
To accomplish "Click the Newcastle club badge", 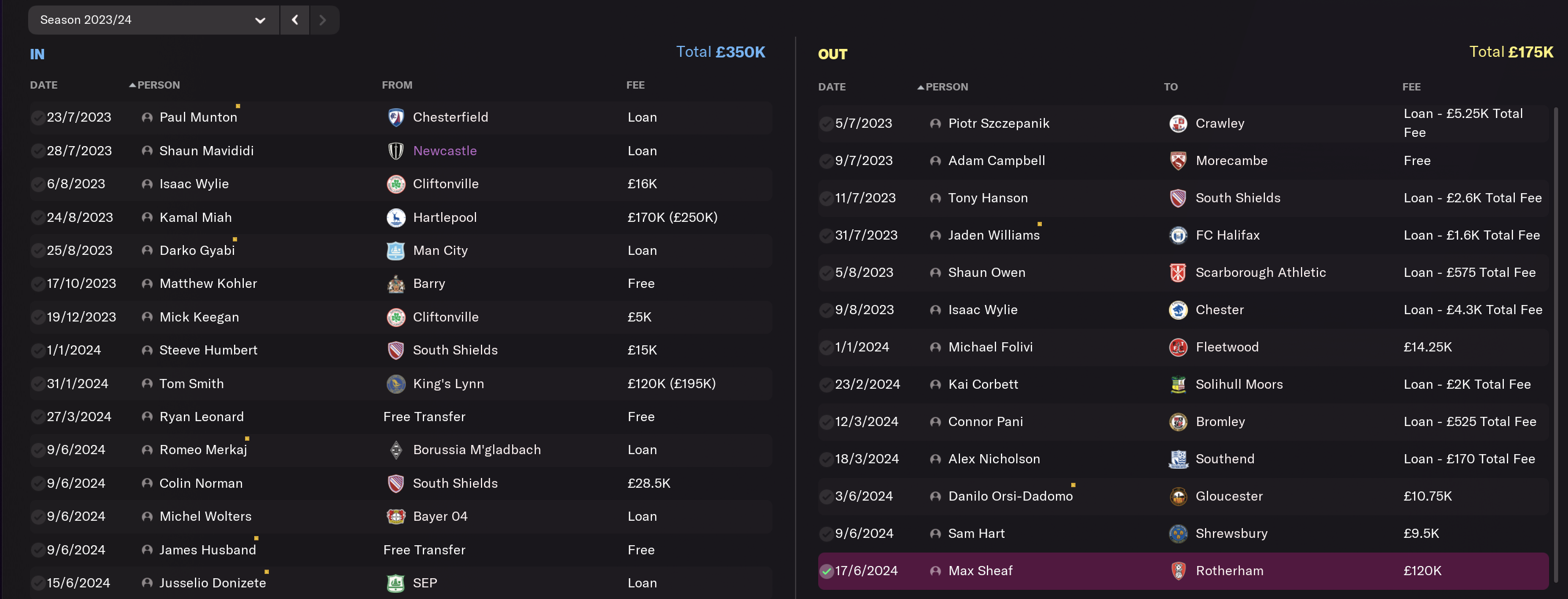I will (x=396, y=151).
